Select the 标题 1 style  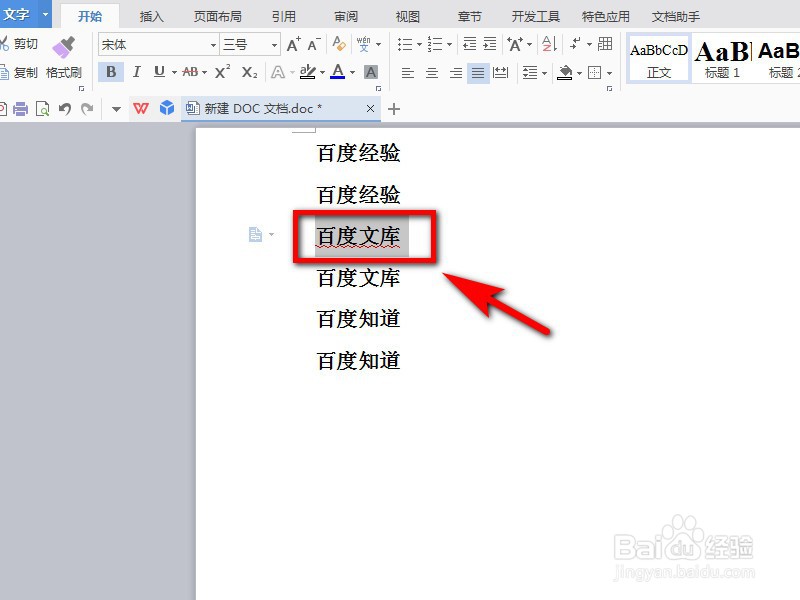tap(721, 58)
